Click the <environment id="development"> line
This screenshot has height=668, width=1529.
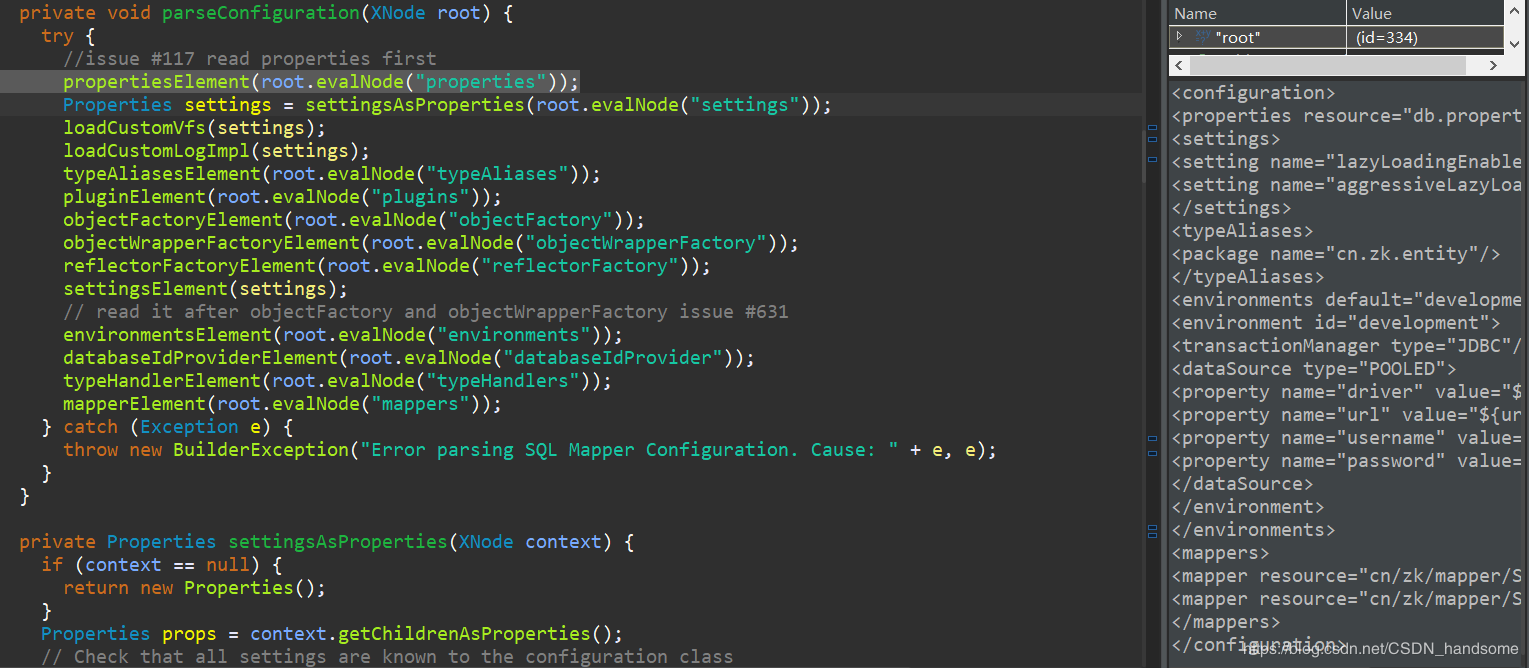pos(1336,323)
